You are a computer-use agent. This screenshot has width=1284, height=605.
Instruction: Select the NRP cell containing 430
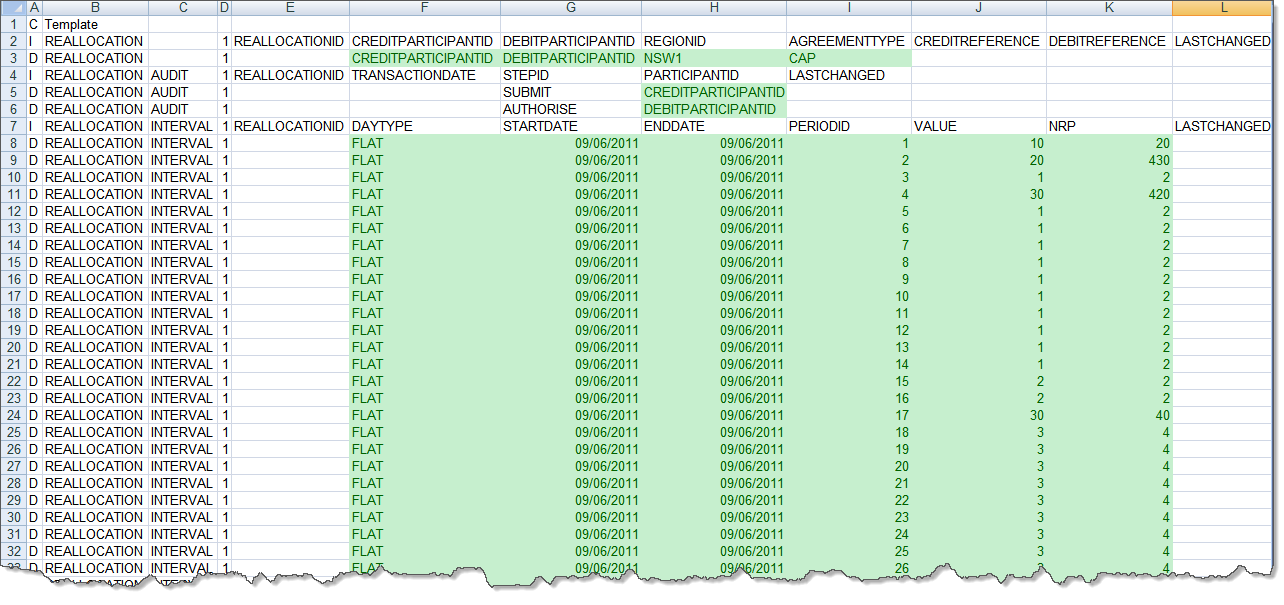pos(1108,161)
